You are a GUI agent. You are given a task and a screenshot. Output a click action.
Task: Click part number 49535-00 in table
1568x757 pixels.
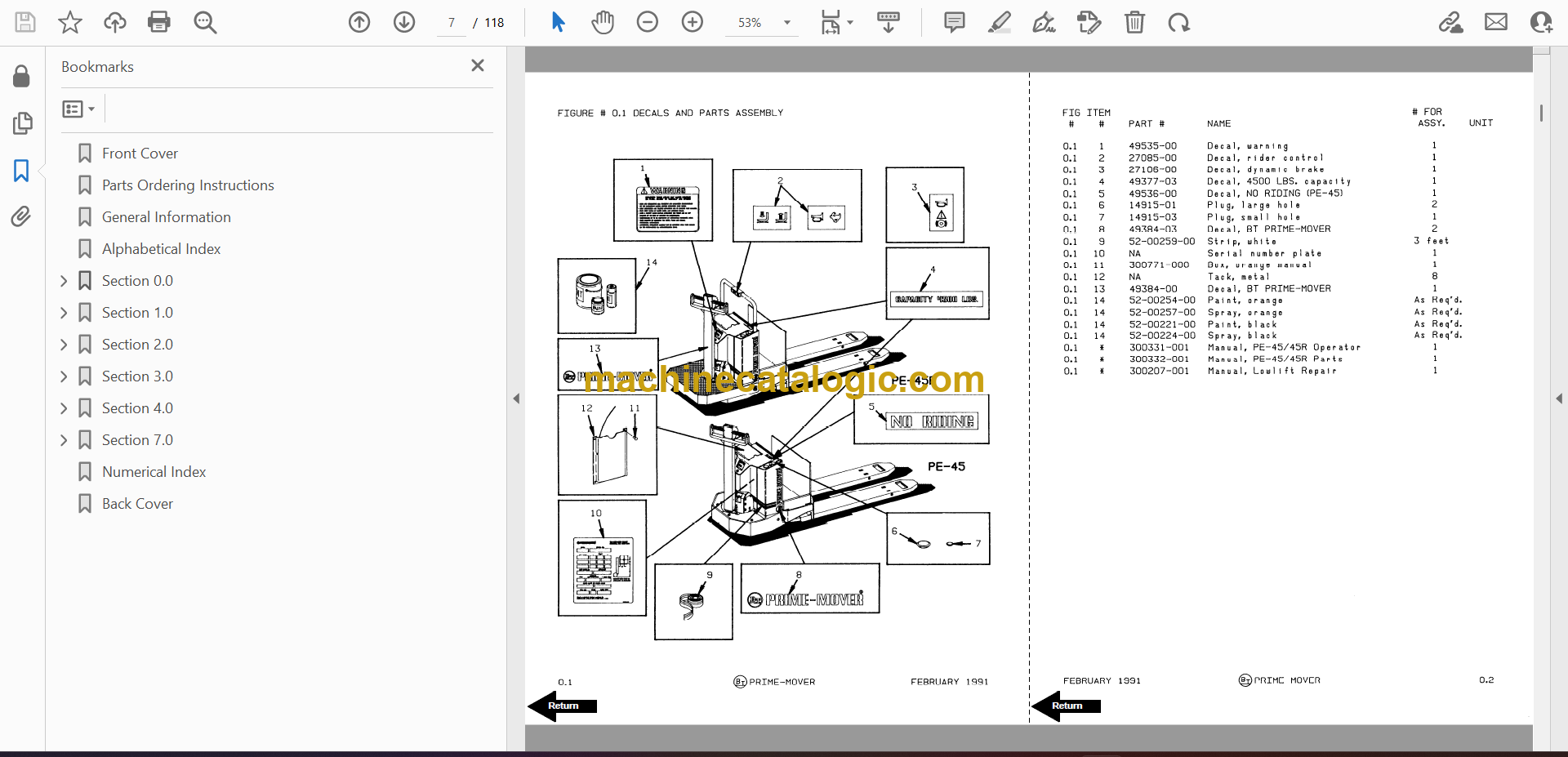[x=1152, y=146]
